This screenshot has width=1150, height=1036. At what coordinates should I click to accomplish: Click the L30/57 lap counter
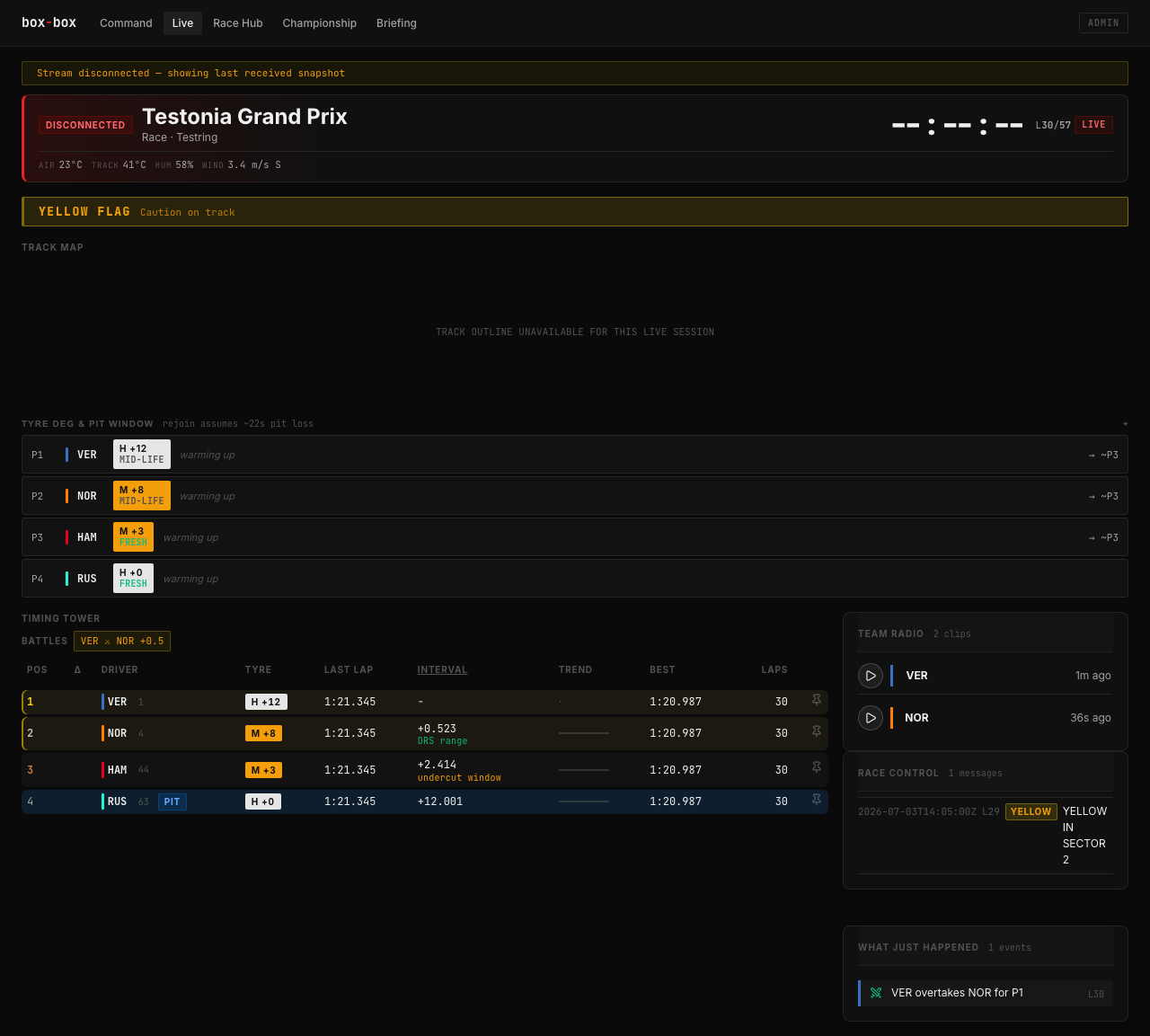click(x=1053, y=125)
